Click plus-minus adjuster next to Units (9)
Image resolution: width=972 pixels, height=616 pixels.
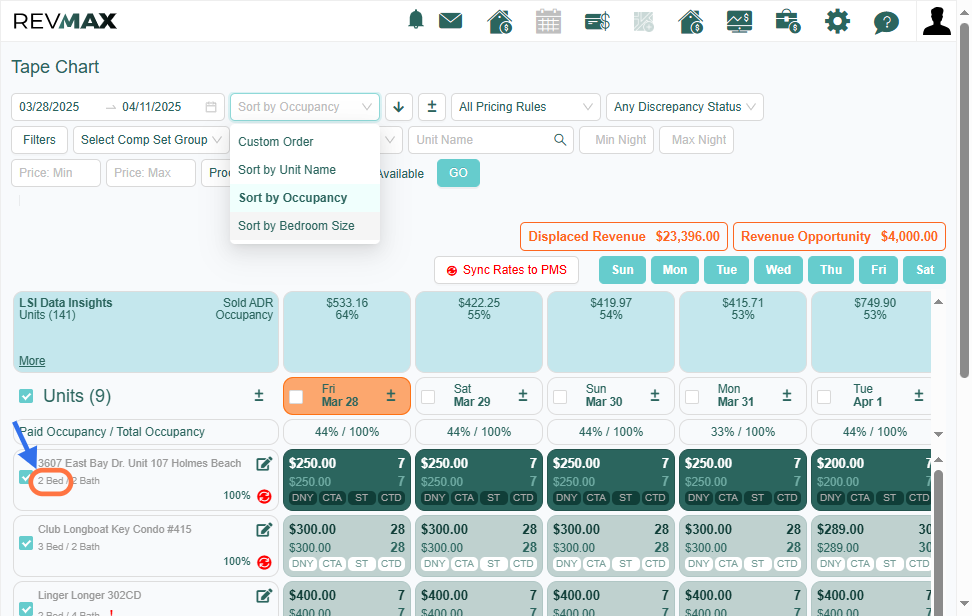pyautogui.click(x=259, y=395)
